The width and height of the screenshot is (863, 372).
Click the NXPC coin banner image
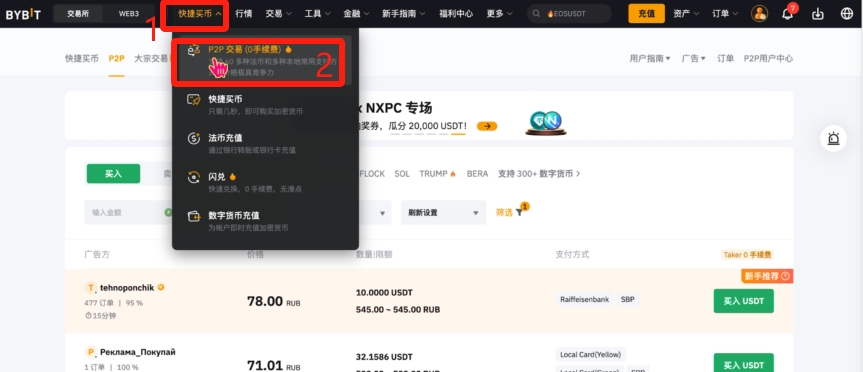[545, 123]
